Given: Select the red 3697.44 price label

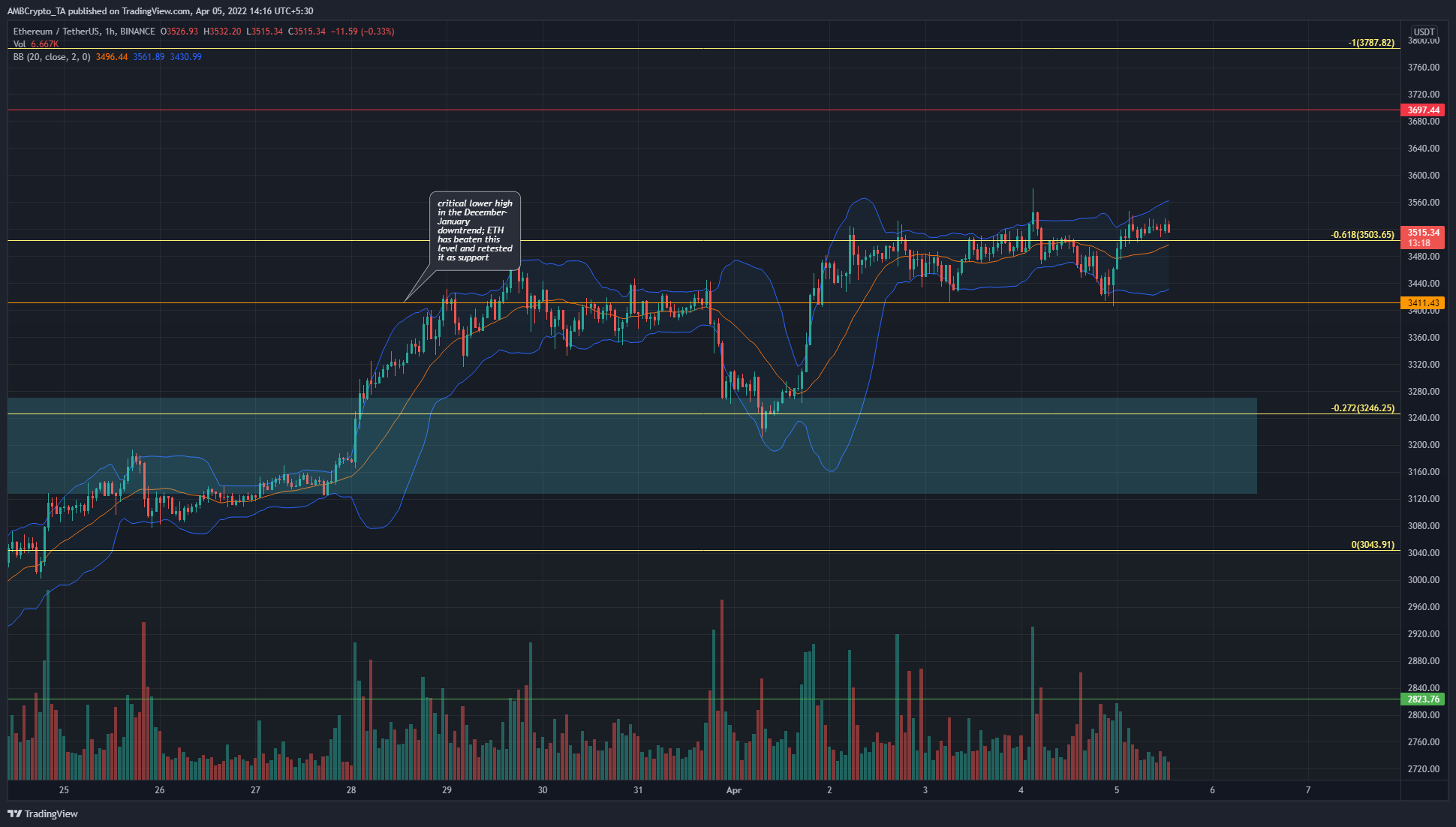Looking at the screenshot, I should tap(1423, 110).
